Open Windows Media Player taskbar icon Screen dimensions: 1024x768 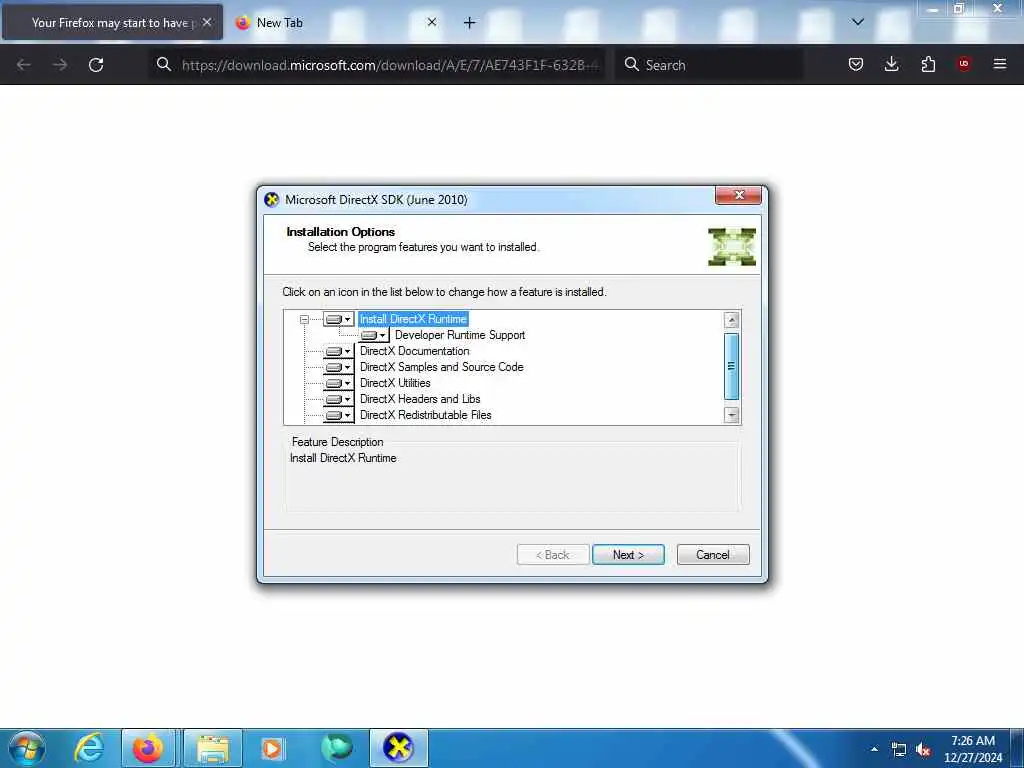pyautogui.click(x=272, y=748)
